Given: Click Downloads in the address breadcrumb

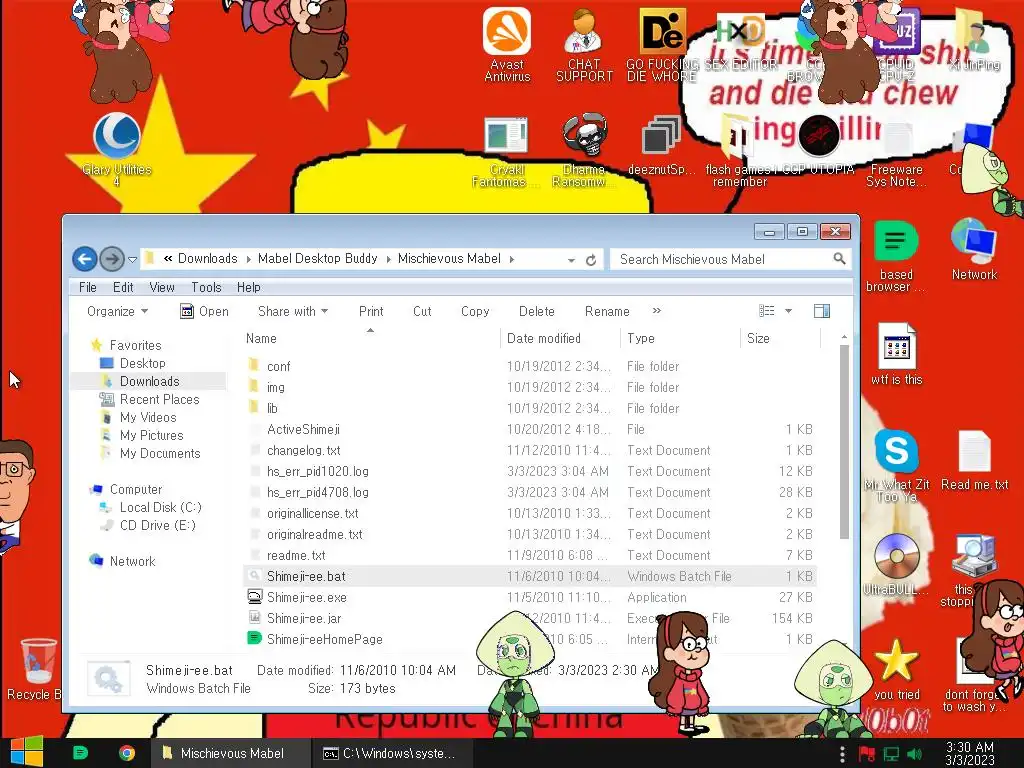Looking at the screenshot, I should [208, 259].
